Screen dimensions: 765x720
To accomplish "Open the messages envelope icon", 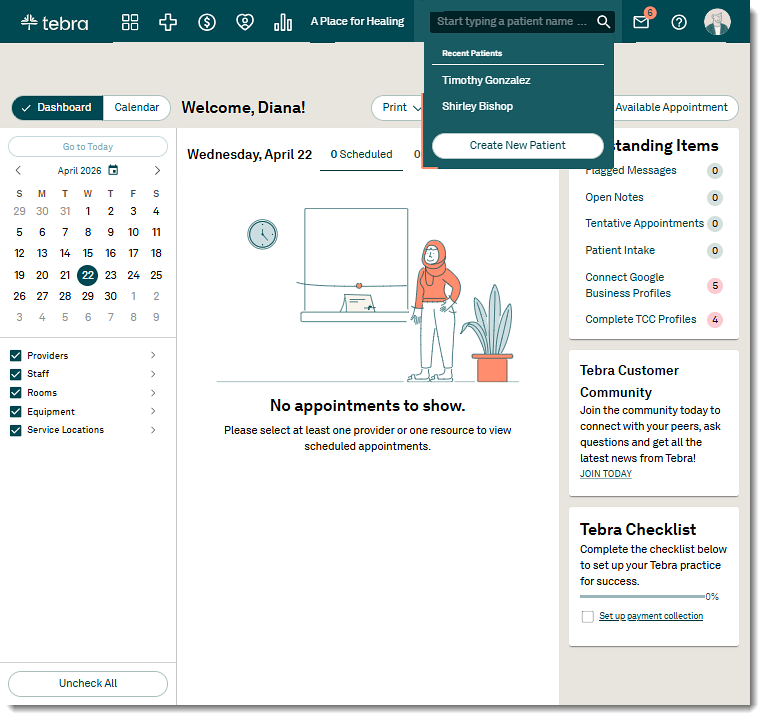I will click(x=641, y=22).
